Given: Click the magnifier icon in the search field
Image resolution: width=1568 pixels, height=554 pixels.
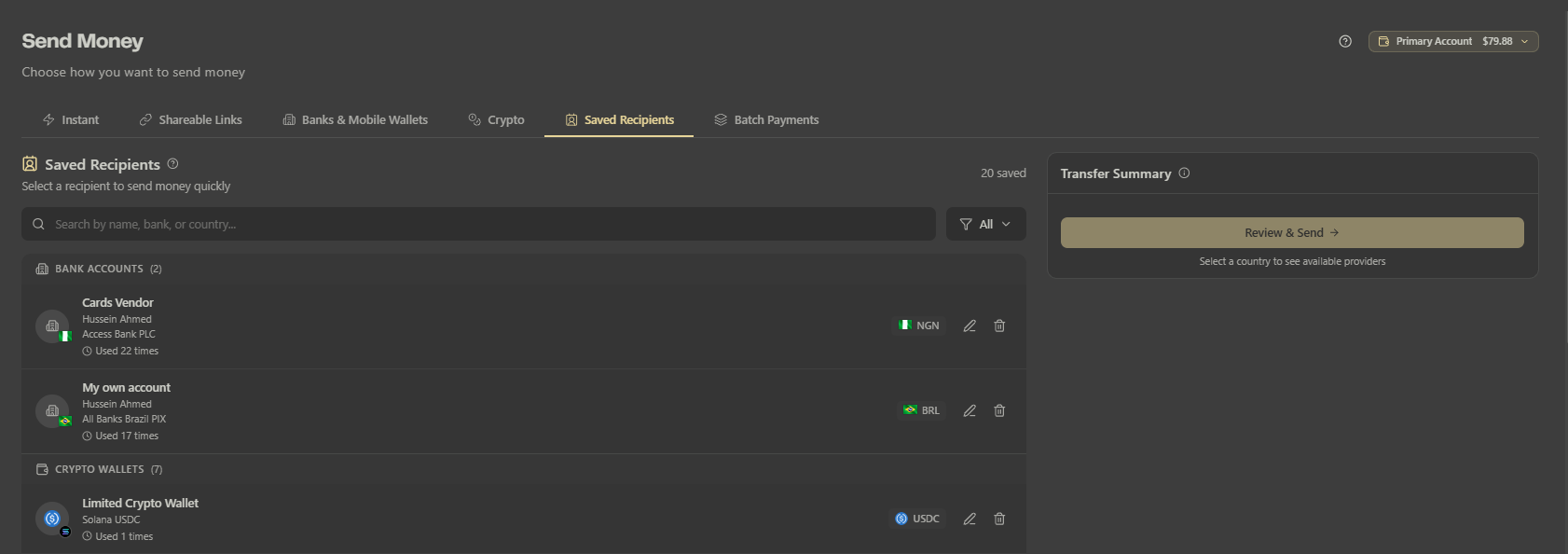Looking at the screenshot, I should click(38, 224).
